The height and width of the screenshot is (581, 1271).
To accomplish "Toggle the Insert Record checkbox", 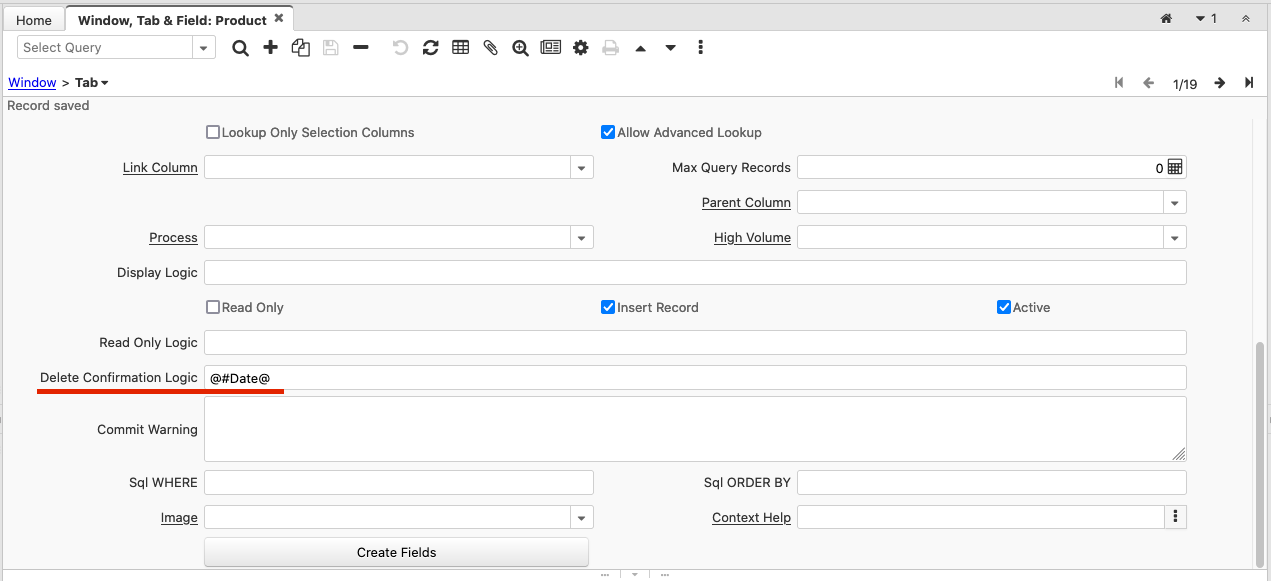I will tap(608, 307).
